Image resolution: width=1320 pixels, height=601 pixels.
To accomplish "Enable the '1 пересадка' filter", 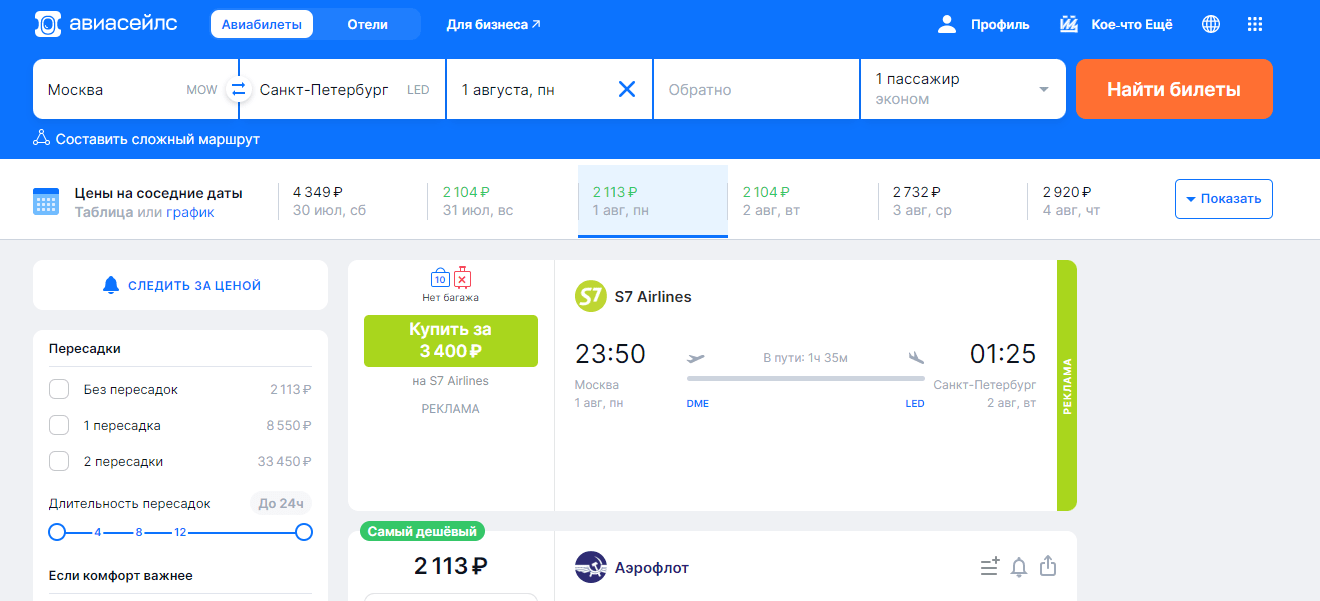I will tap(59, 426).
